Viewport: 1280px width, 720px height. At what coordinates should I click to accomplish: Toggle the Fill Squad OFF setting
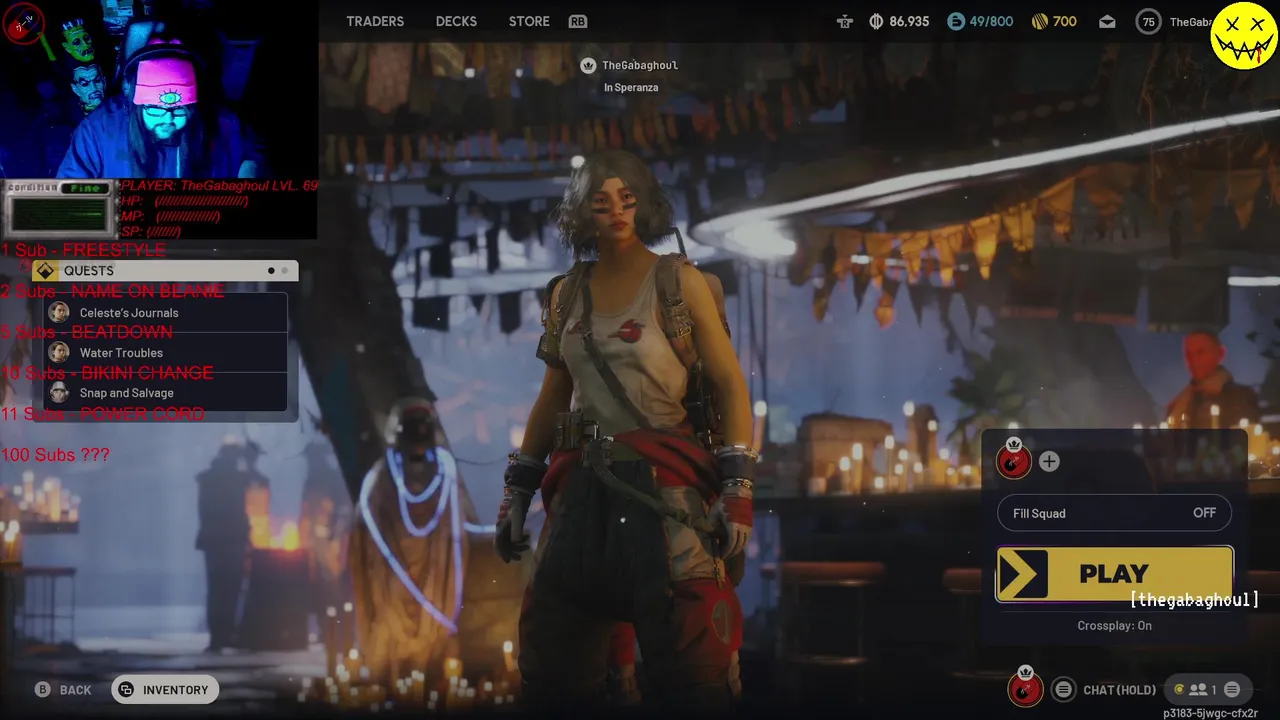pos(1114,513)
